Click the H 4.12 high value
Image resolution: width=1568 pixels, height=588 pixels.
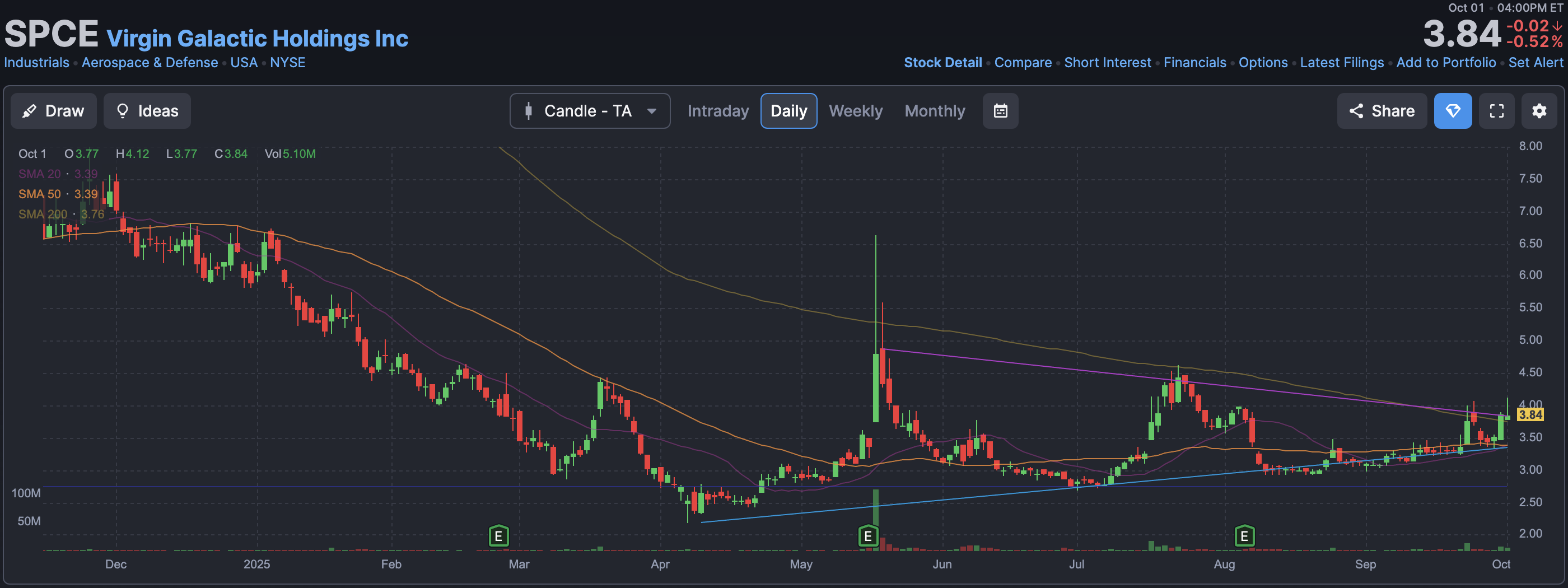pyautogui.click(x=132, y=154)
